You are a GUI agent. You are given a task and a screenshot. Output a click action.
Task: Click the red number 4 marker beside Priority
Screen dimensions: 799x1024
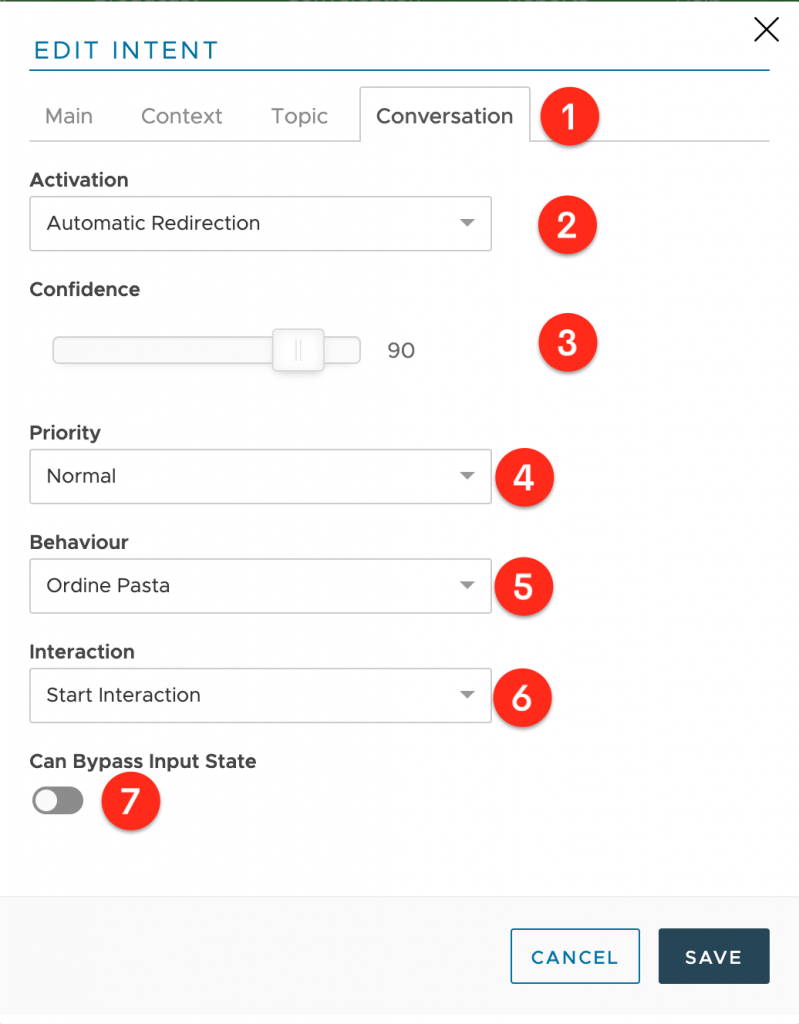[524, 477]
